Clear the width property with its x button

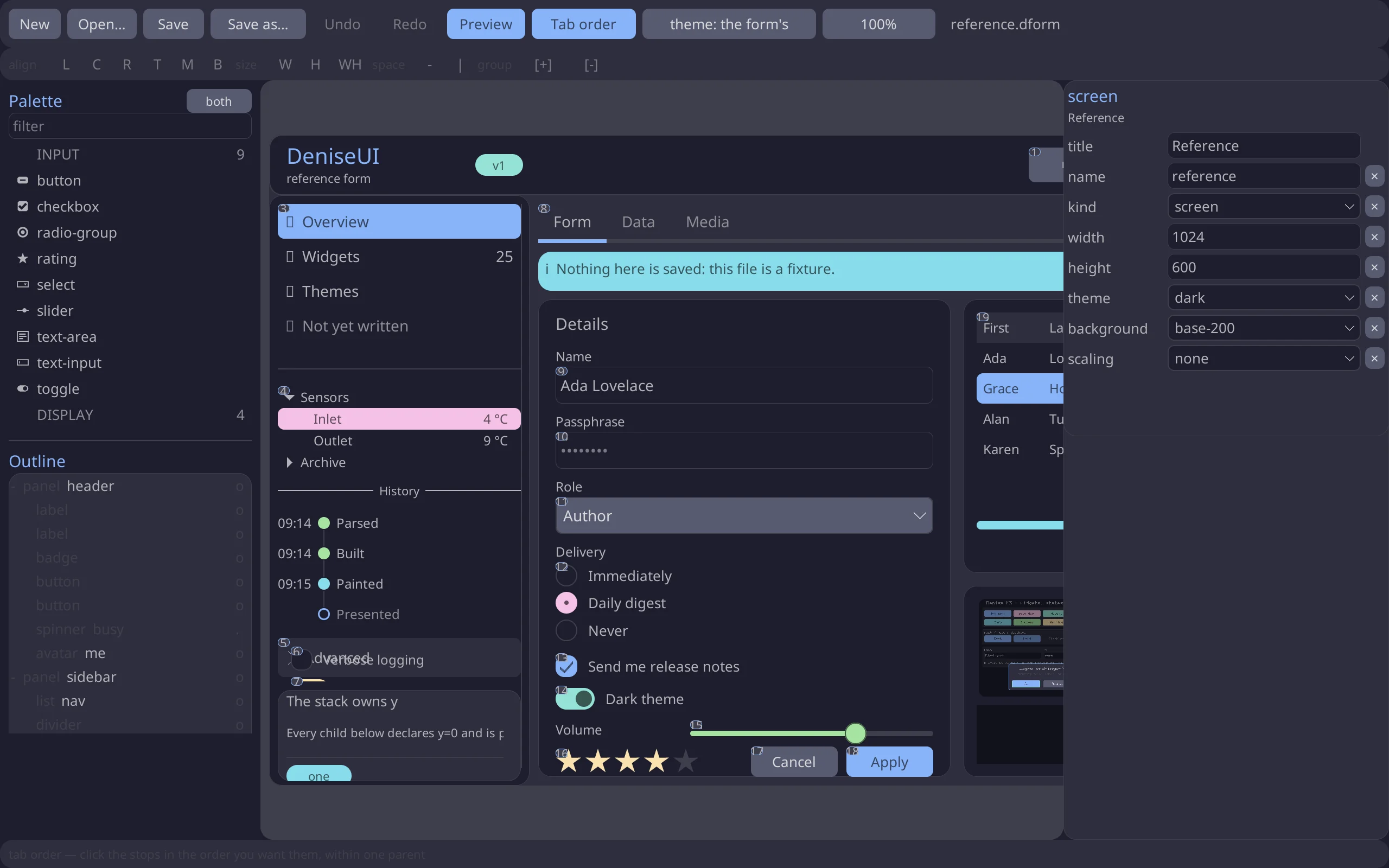pyautogui.click(x=1374, y=237)
